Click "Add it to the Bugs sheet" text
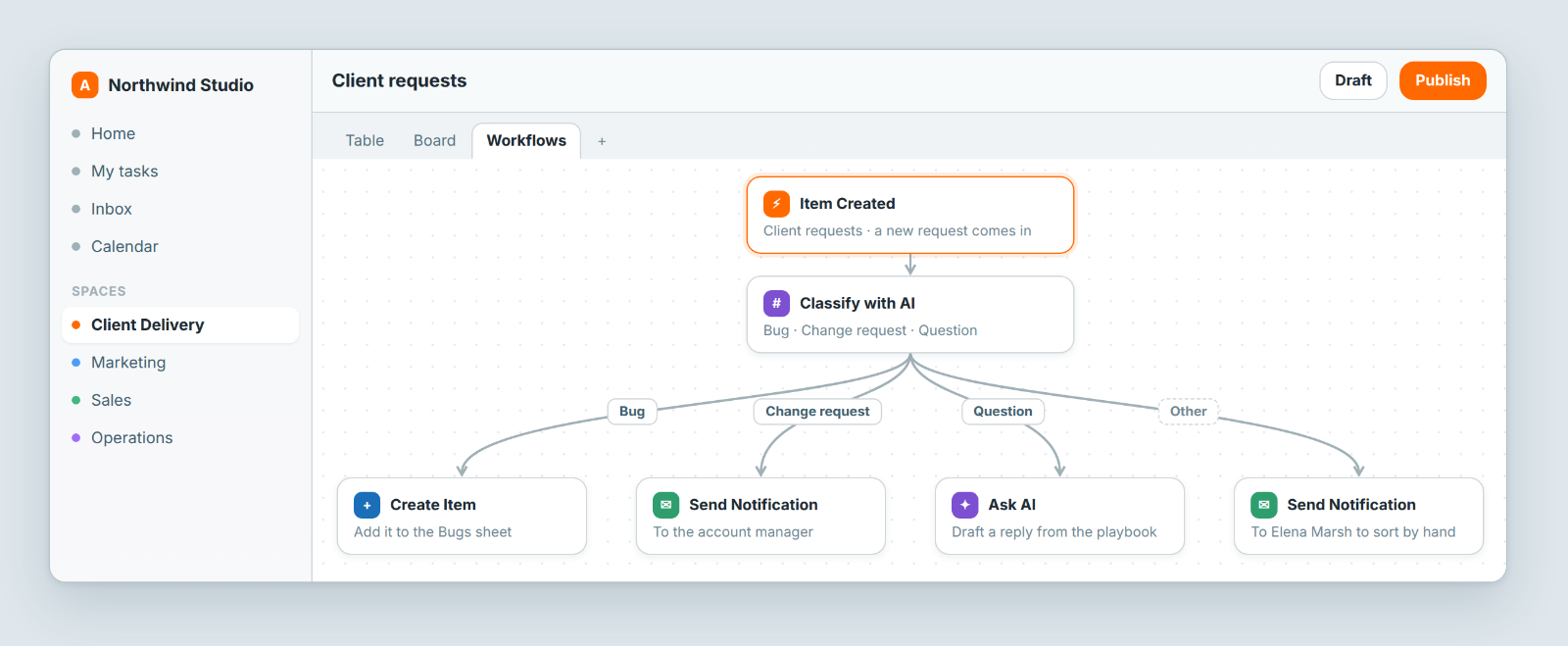This screenshot has height=646, width=1568. 432,532
